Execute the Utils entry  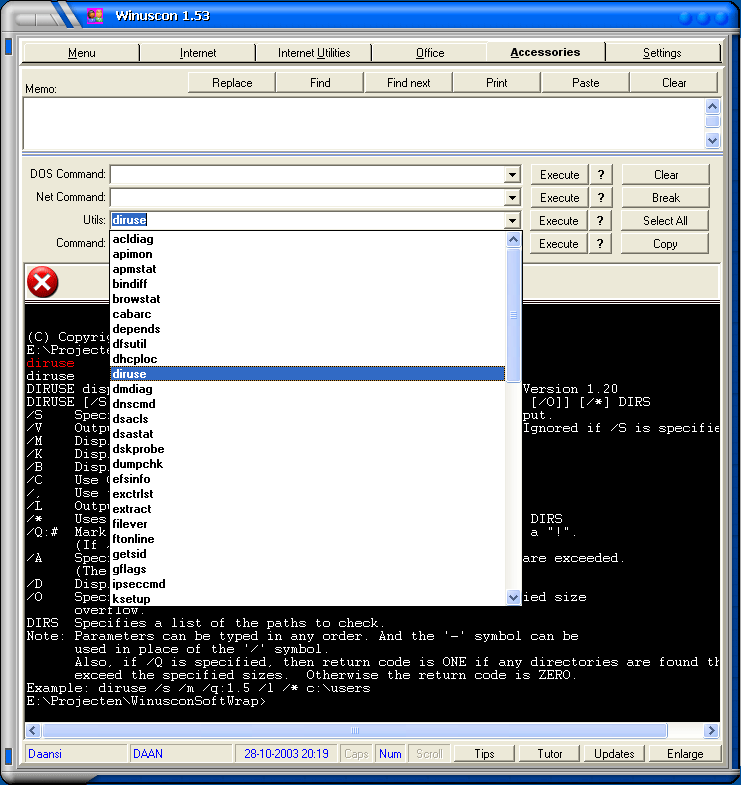click(x=558, y=221)
